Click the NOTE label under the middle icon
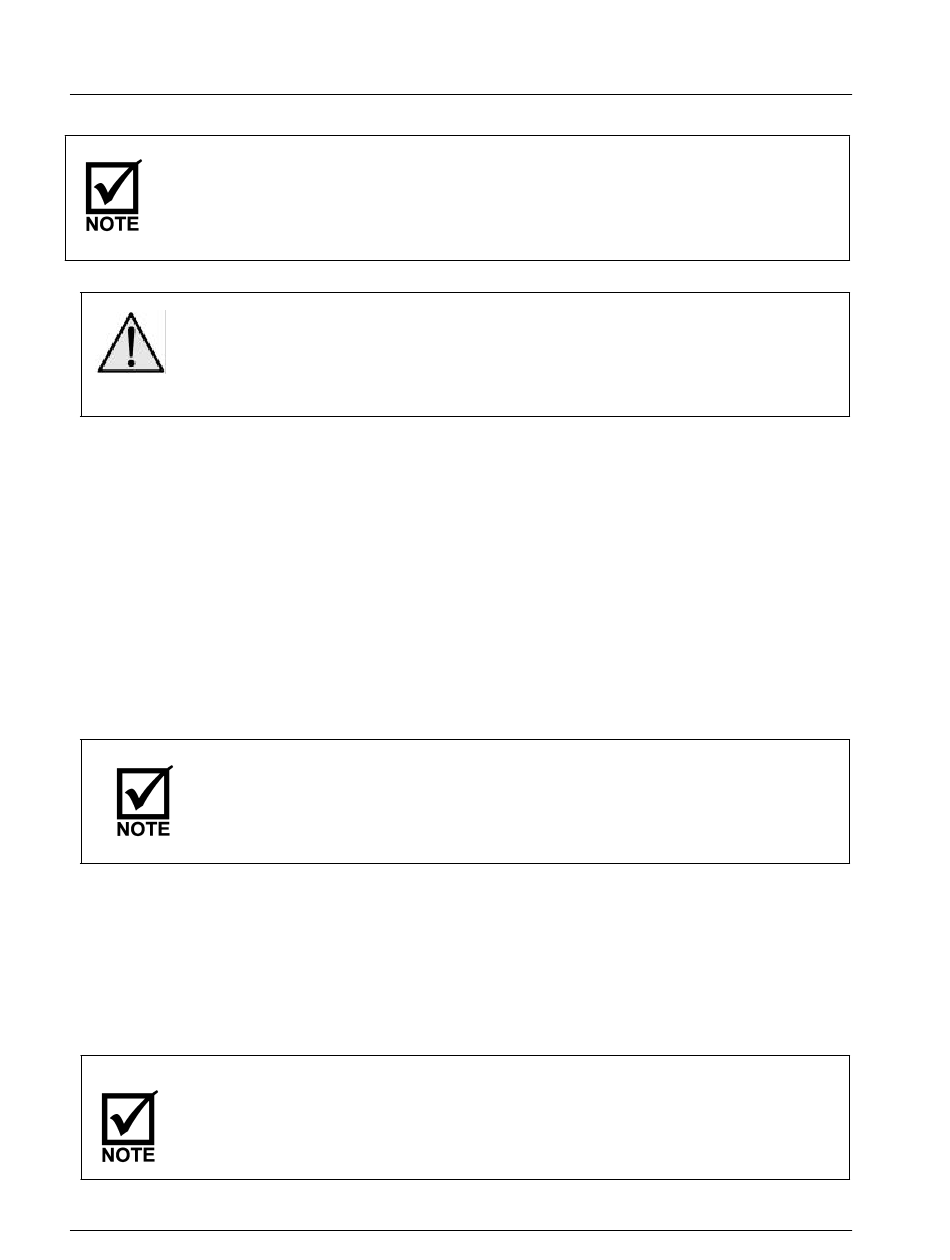The image size is (950, 1260). click(144, 829)
